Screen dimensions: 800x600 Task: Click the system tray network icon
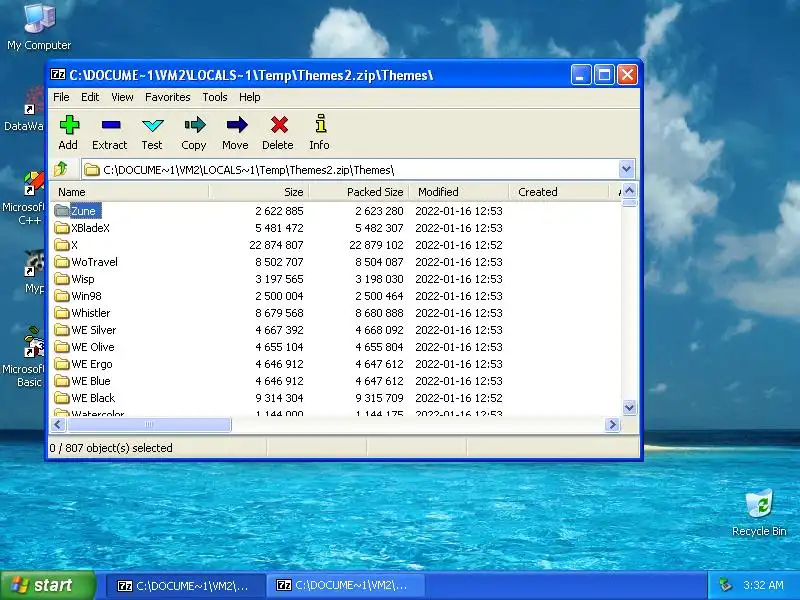point(726,585)
